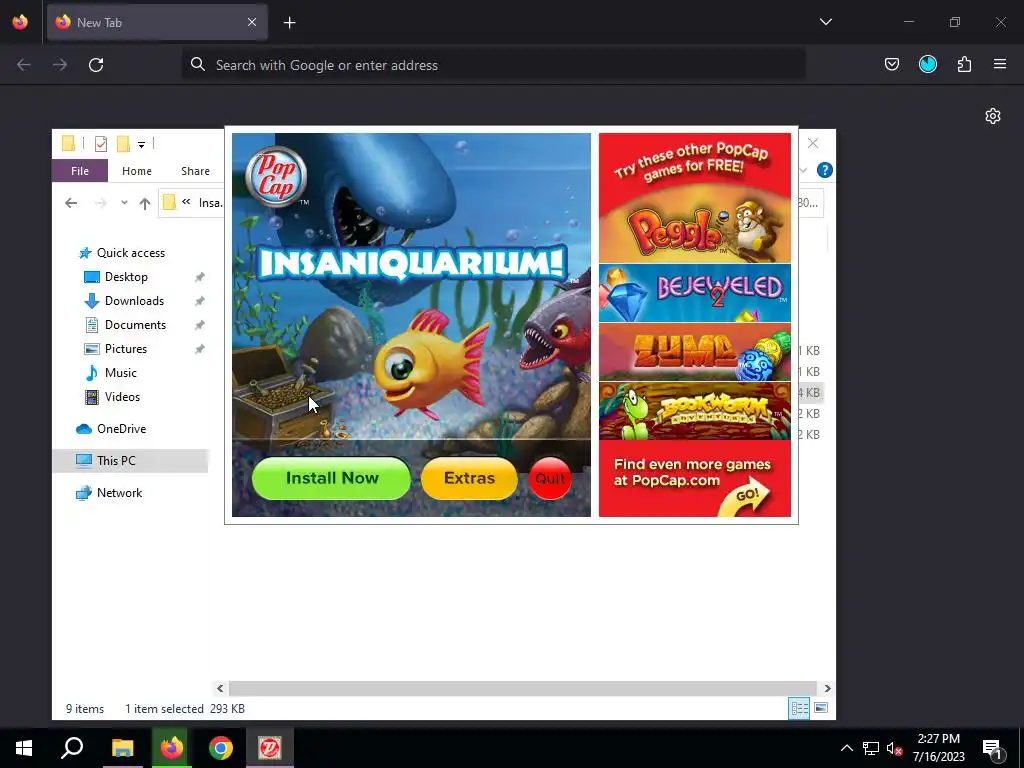Select Desktop in the navigation pane
This screenshot has height=768, width=1024.
pyautogui.click(x=126, y=277)
